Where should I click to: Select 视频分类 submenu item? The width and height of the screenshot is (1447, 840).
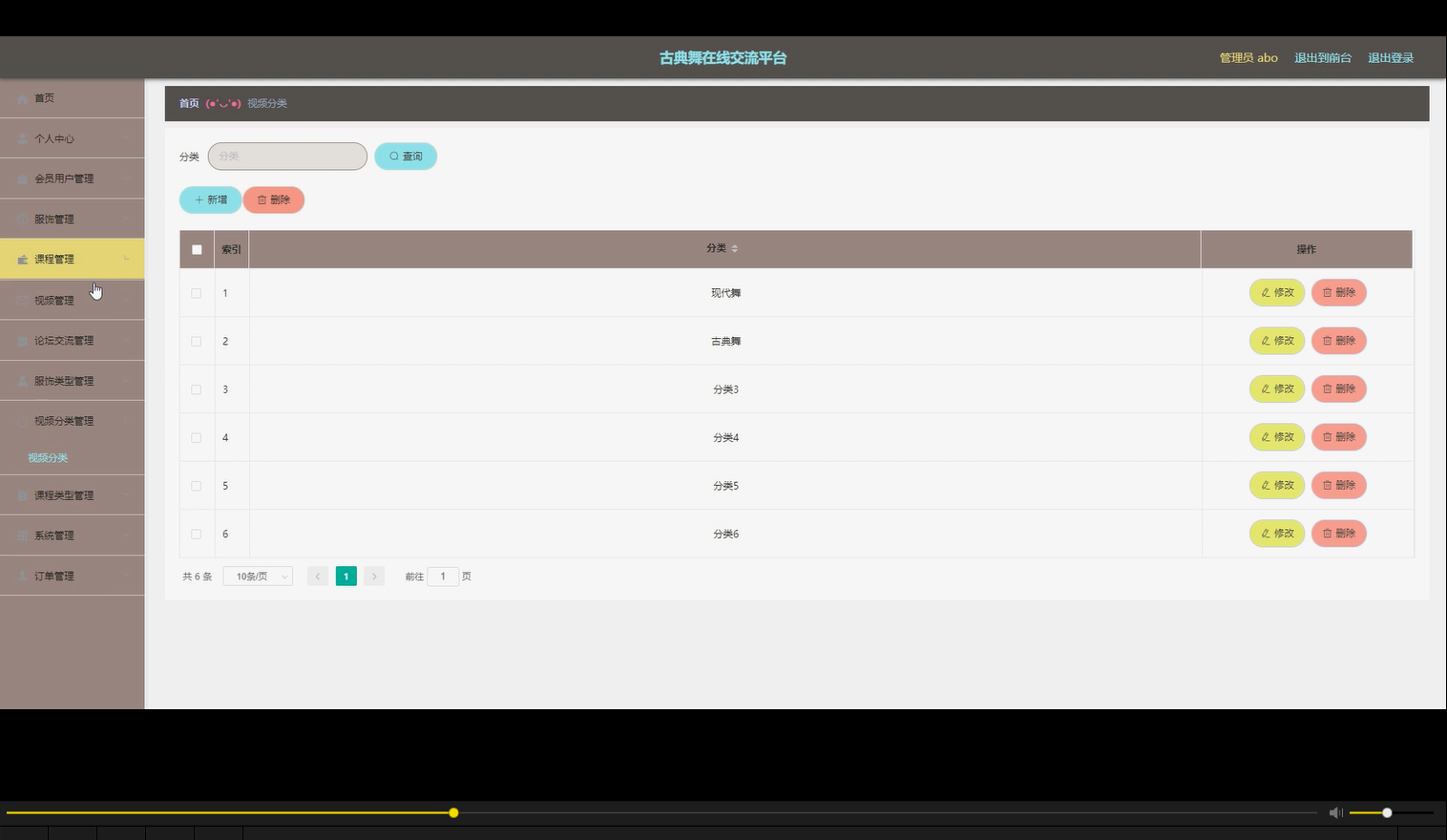pyautogui.click(x=48, y=458)
